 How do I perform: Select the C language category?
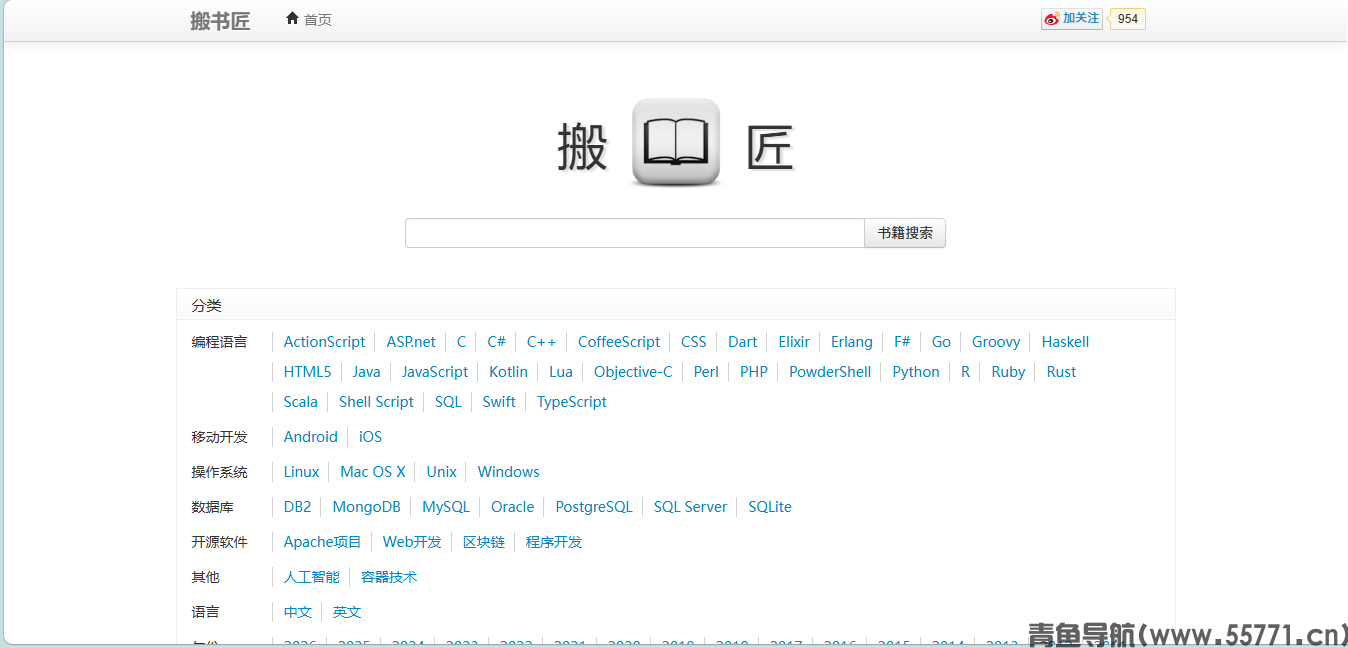click(461, 342)
